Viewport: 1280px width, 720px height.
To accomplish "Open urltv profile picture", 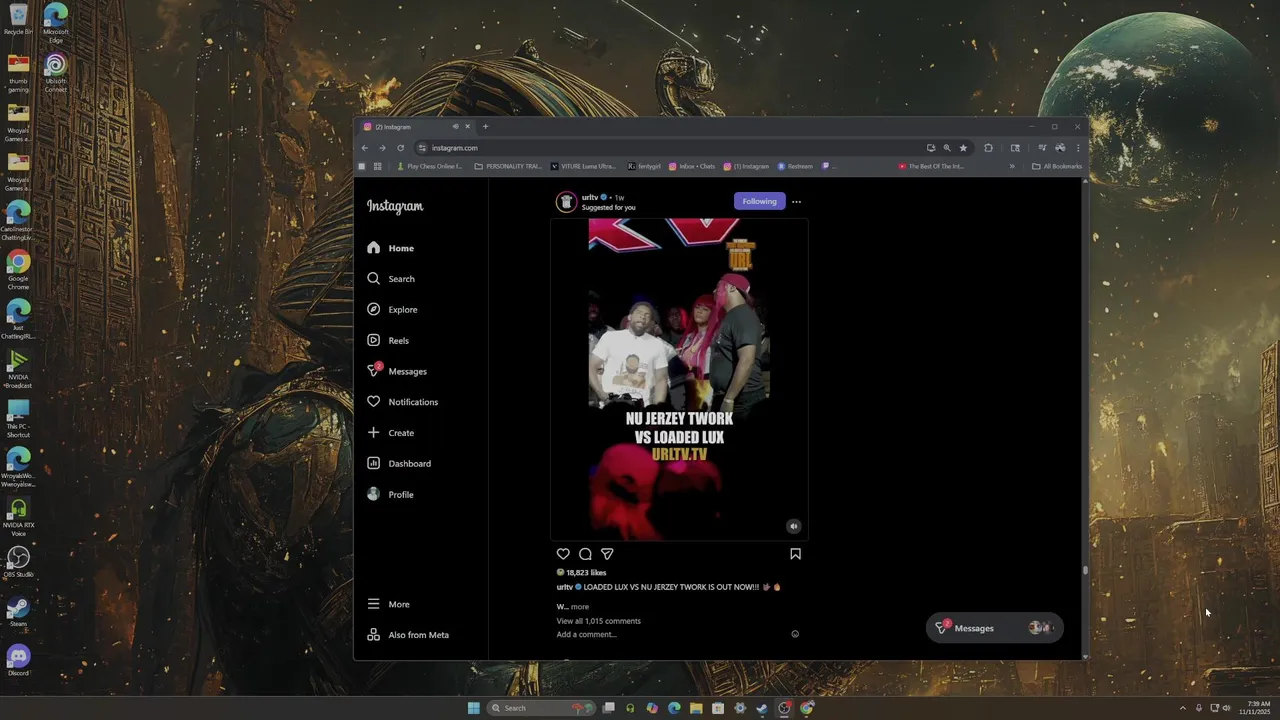I will pos(566,202).
